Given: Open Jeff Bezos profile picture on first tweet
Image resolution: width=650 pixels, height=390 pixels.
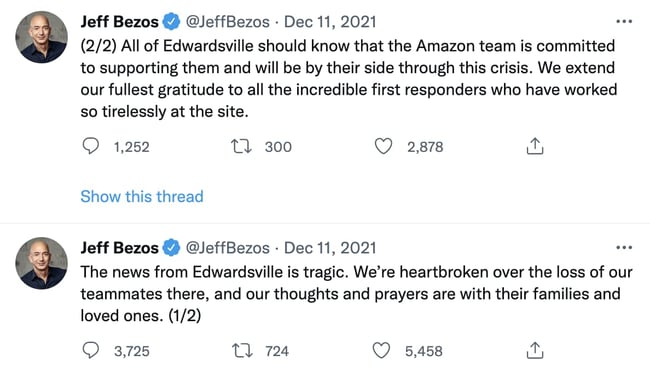Looking at the screenshot, I should click(x=41, y=37).
